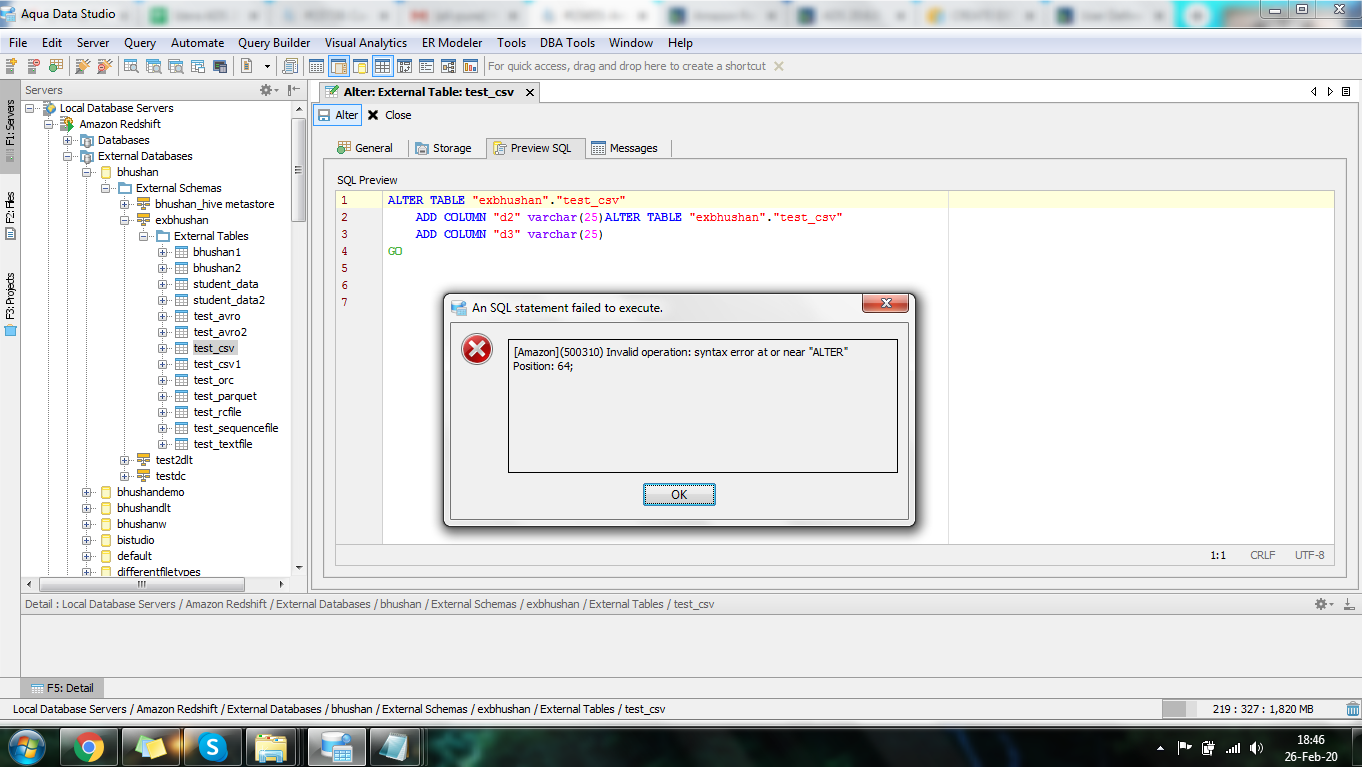Expand the bhushandemo database node
The width and height of the screenshot is (1362, 769).
pos(87,492)
